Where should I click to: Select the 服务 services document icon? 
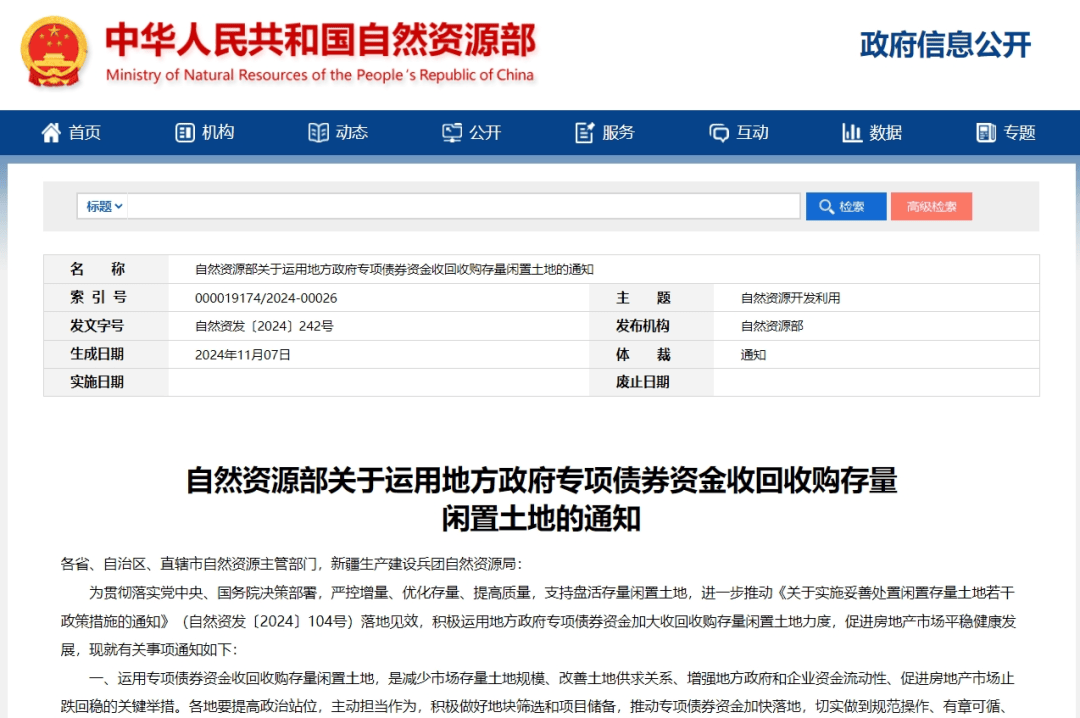(583, 131)
